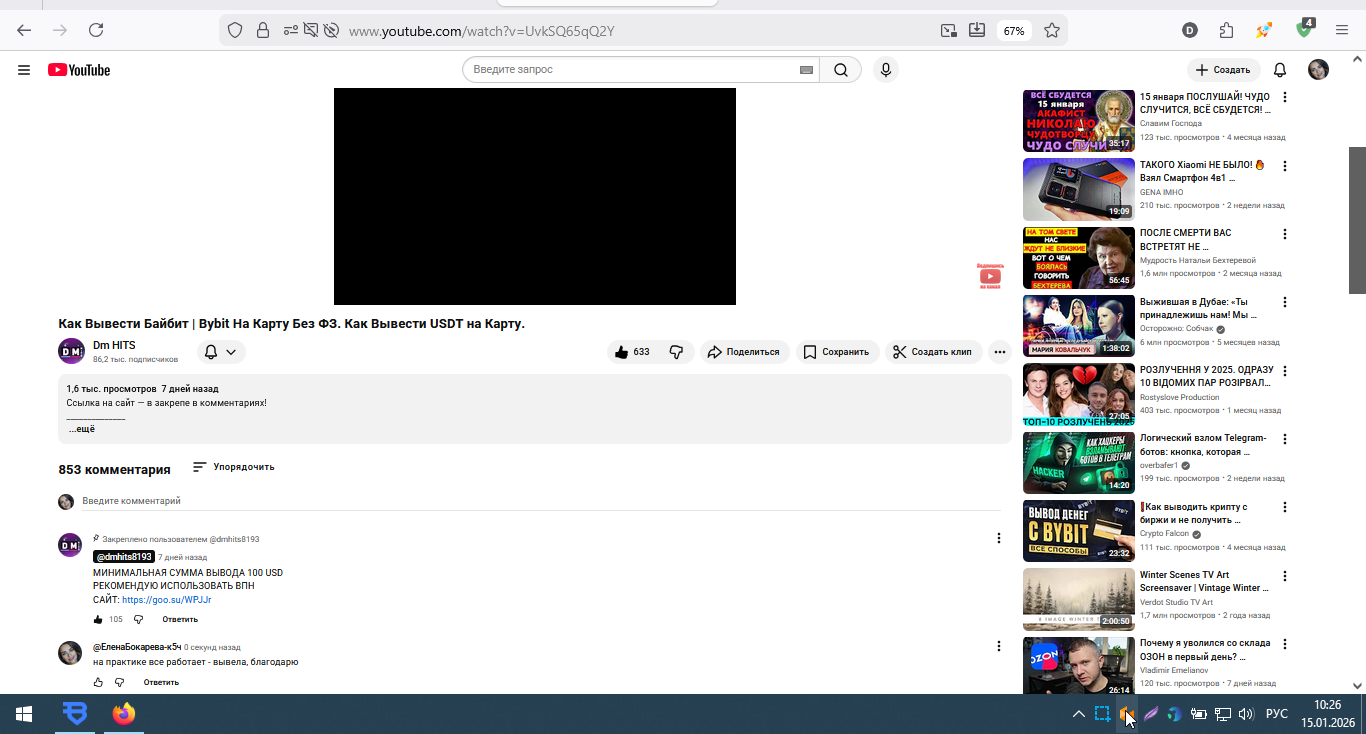Screen dimensions: 1366x734
Task: Expand the description with ...ещё
Action: [82, 429]
